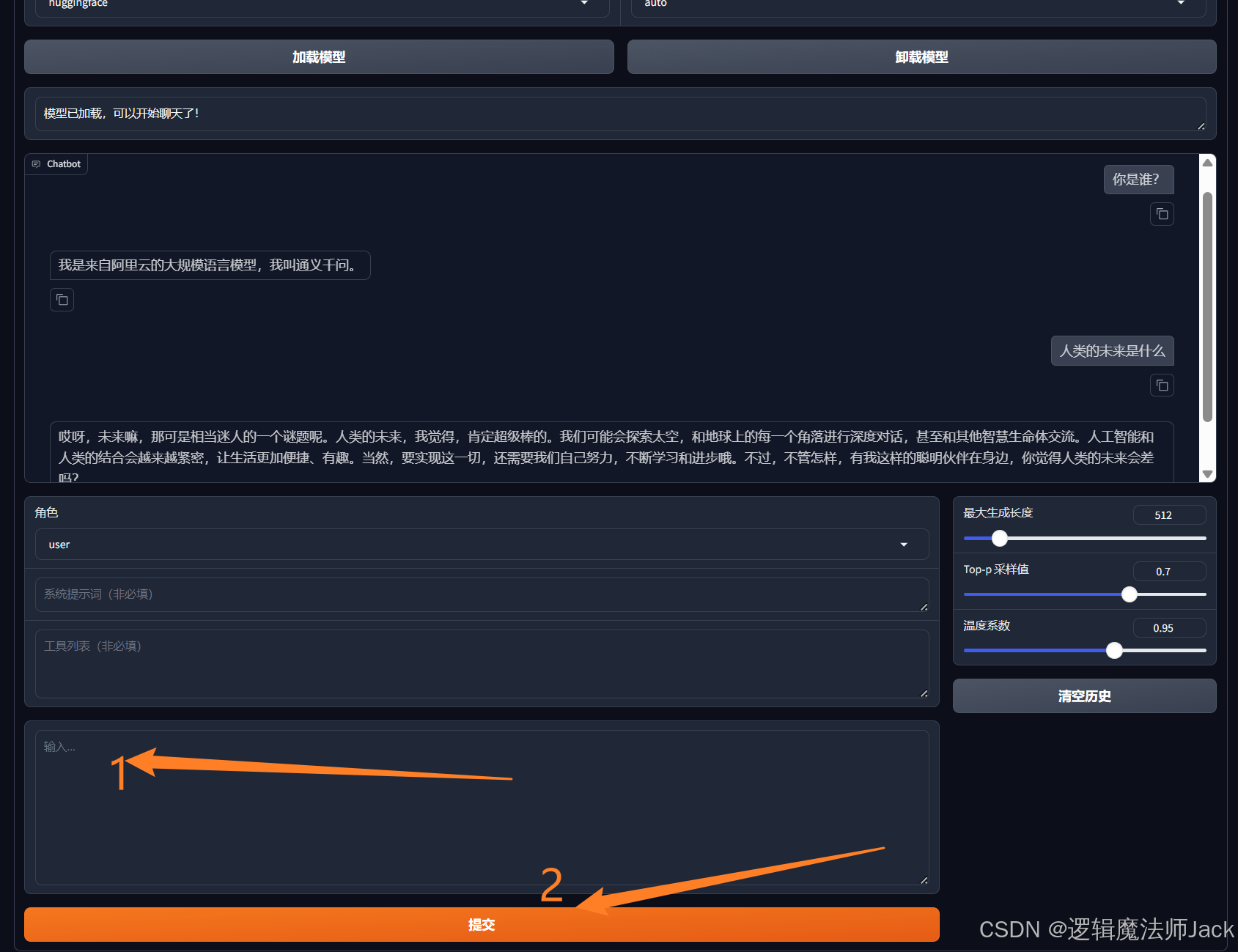Copy the 通义千问 bot reply
This screenshot has width=1238, height=952.
[x=62, y=300]
